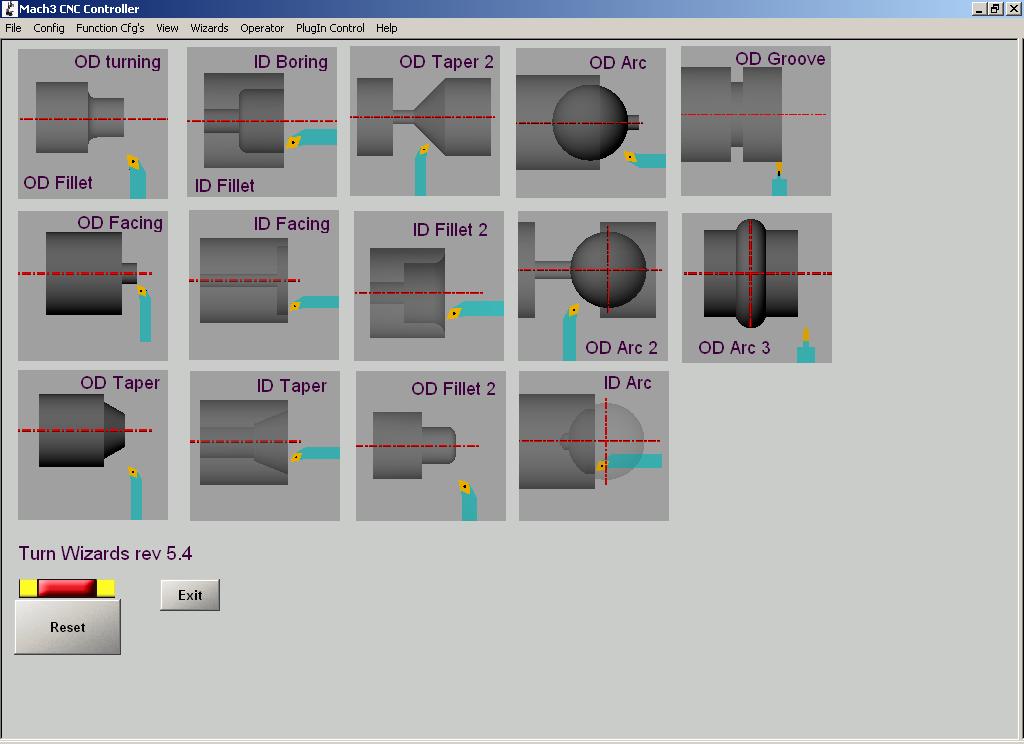Open the OD Taper wizard
This screenshot has width=1024, height=744.
point(93,445)
